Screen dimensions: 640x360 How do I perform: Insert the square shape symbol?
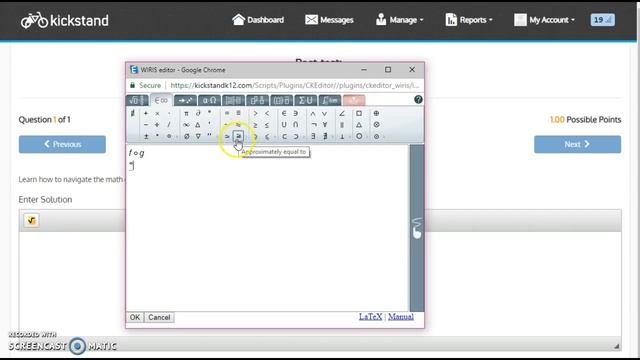(359, 113)
